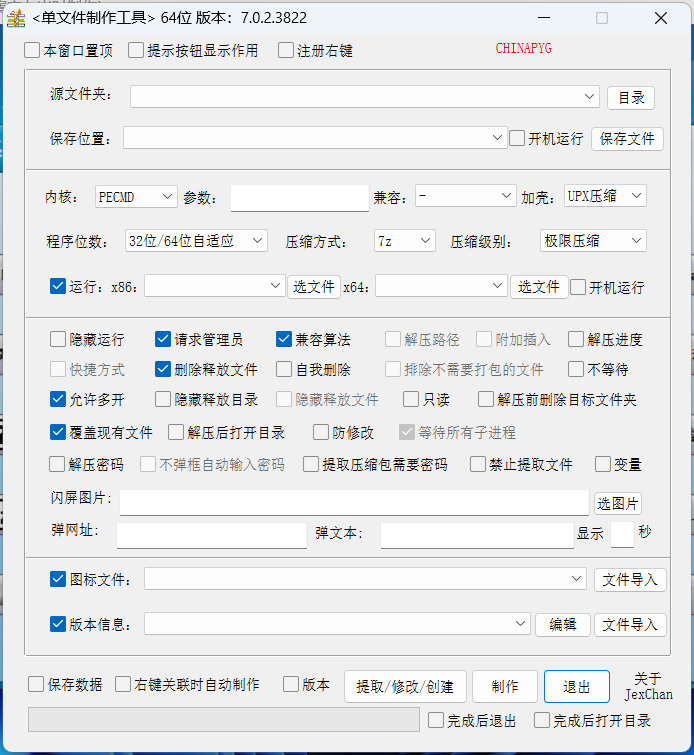
Task: Check the 隐藏运行 option
Action: (58, 340)
